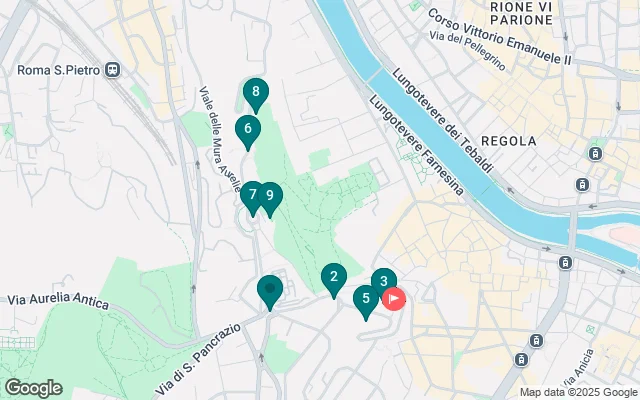Click the Roma S.Pietro train station icon
This screenshot has width=640, height=400.
(x=112, y=70)
